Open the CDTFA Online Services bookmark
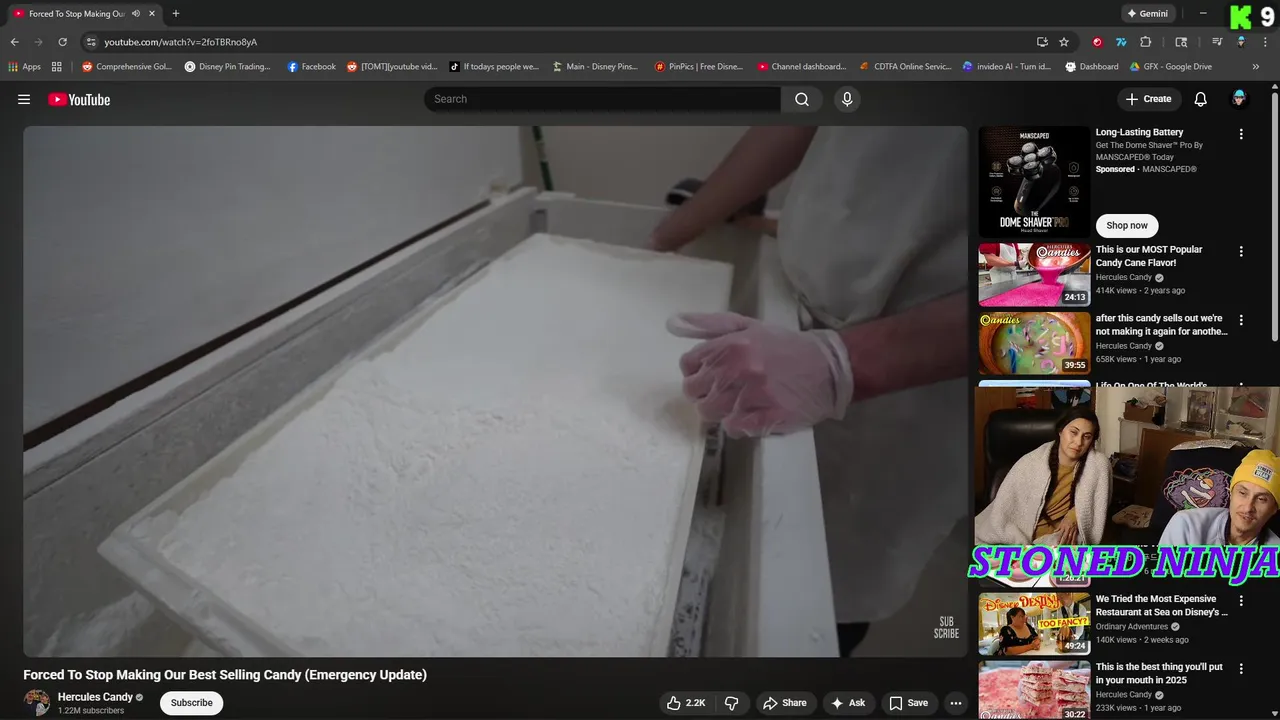 coord(905,67)
